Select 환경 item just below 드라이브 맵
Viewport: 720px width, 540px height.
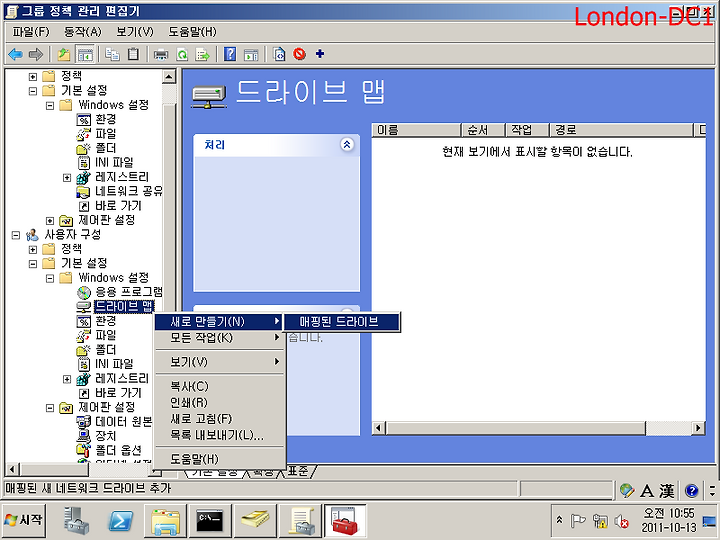106,321
